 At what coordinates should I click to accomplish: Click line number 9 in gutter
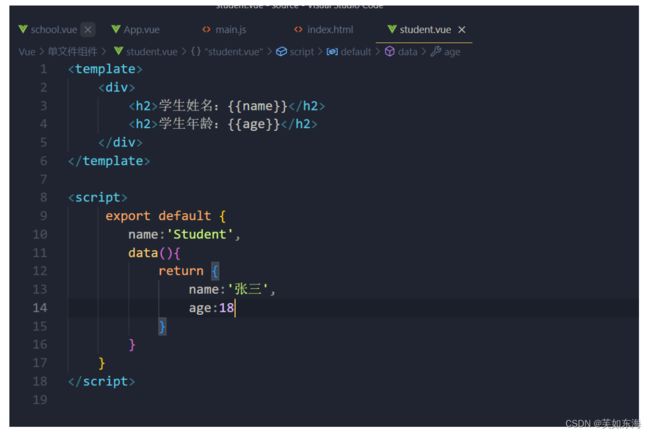click(44, 216)
